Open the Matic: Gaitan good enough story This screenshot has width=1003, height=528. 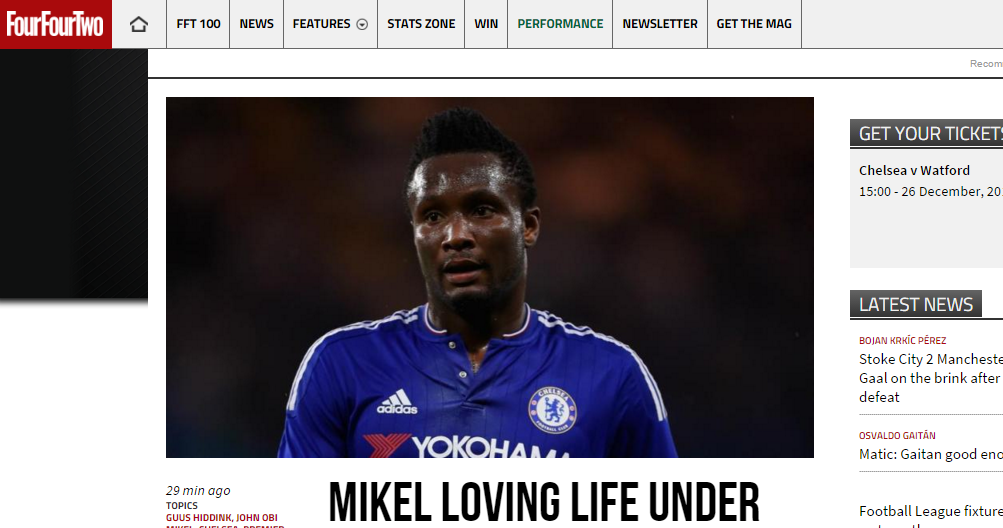(931, 454)
